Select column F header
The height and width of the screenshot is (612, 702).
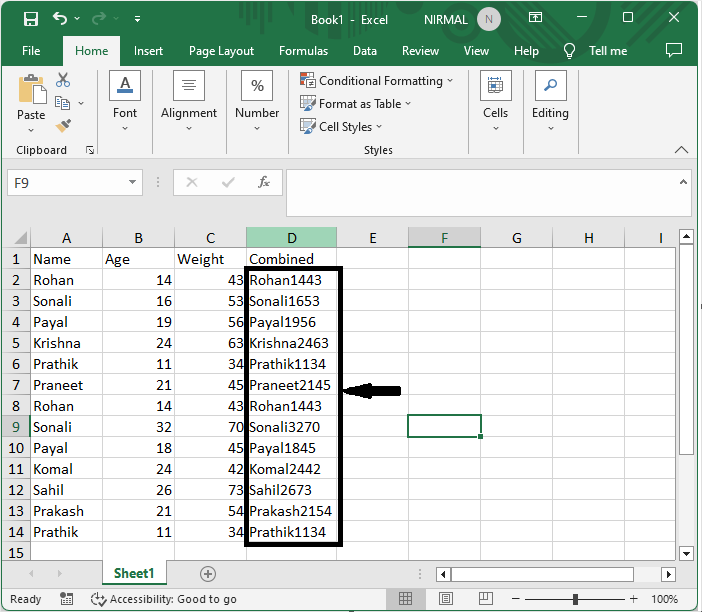tap(445, 237)
